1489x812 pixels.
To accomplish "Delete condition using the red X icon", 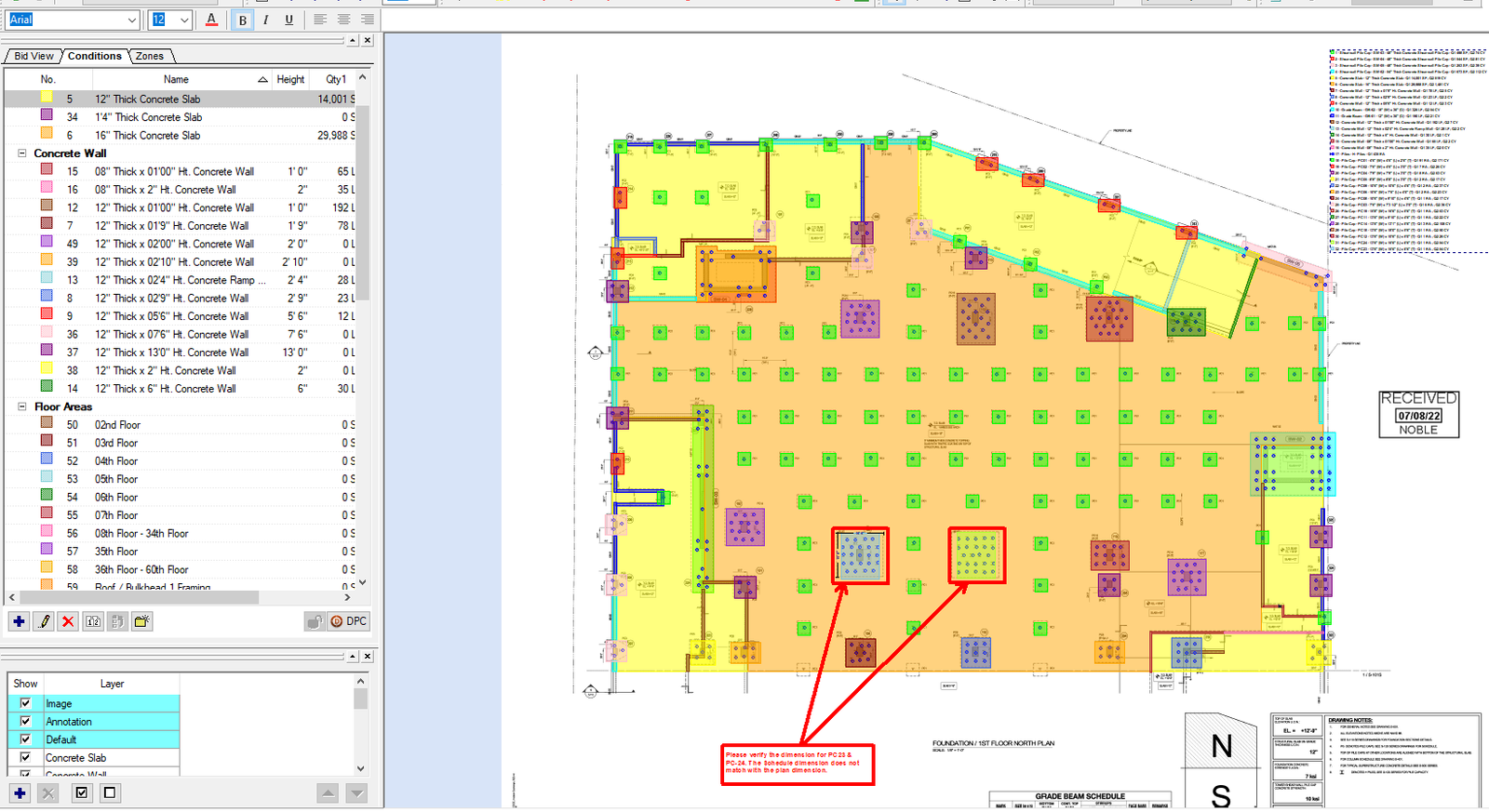I will [68, 621].
